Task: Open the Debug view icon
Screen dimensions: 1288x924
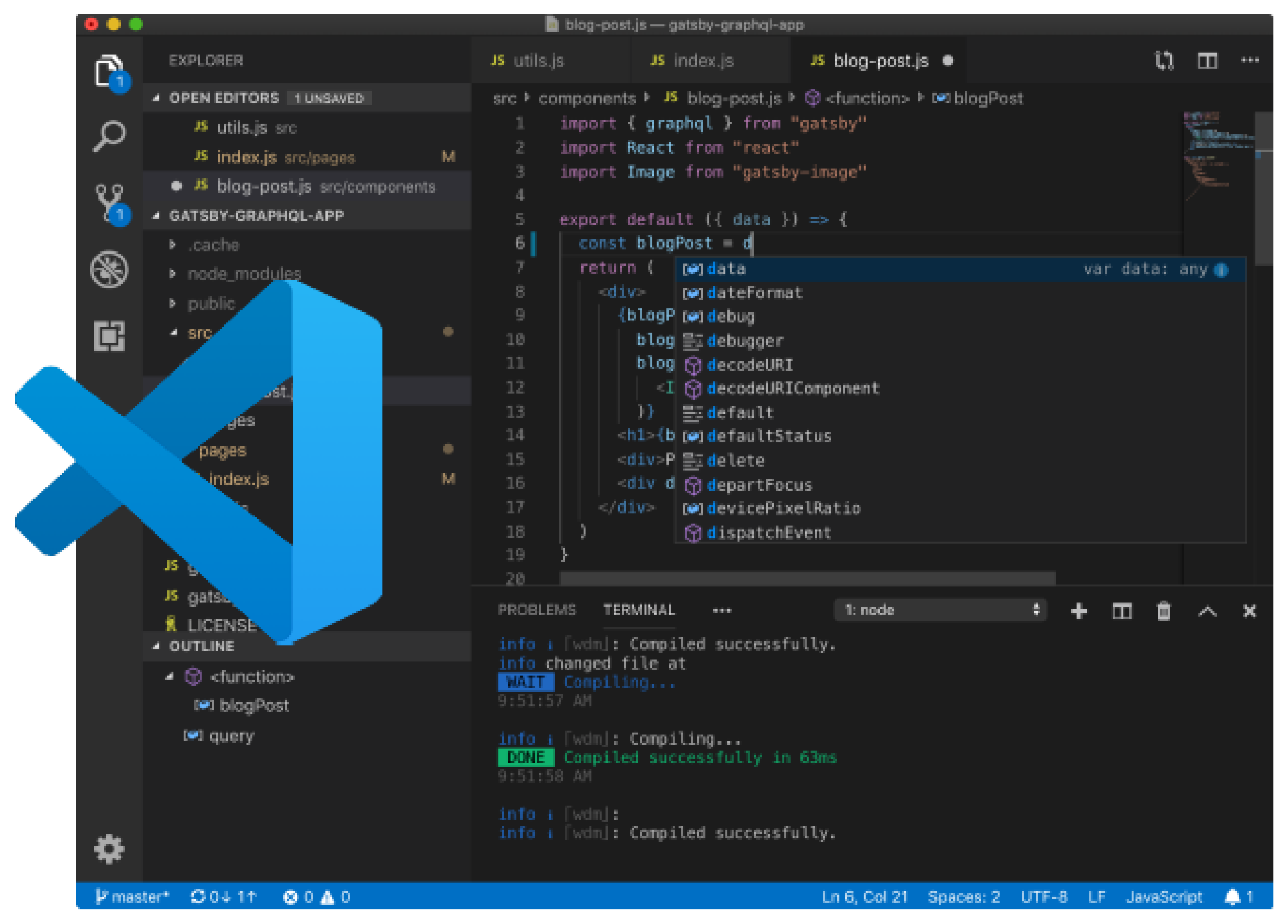Action: pos(109,269)
